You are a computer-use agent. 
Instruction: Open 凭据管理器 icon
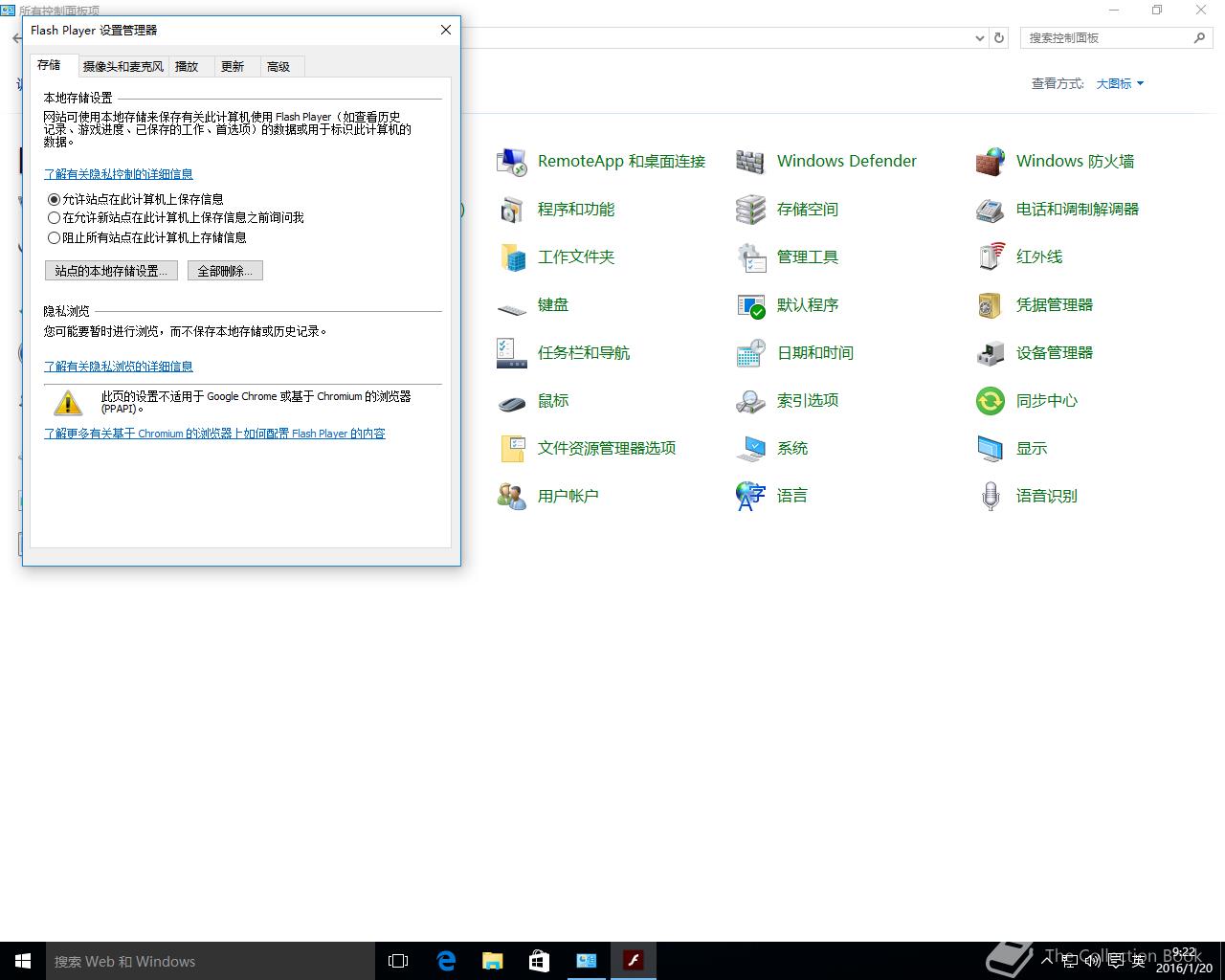tap(991, 305)
